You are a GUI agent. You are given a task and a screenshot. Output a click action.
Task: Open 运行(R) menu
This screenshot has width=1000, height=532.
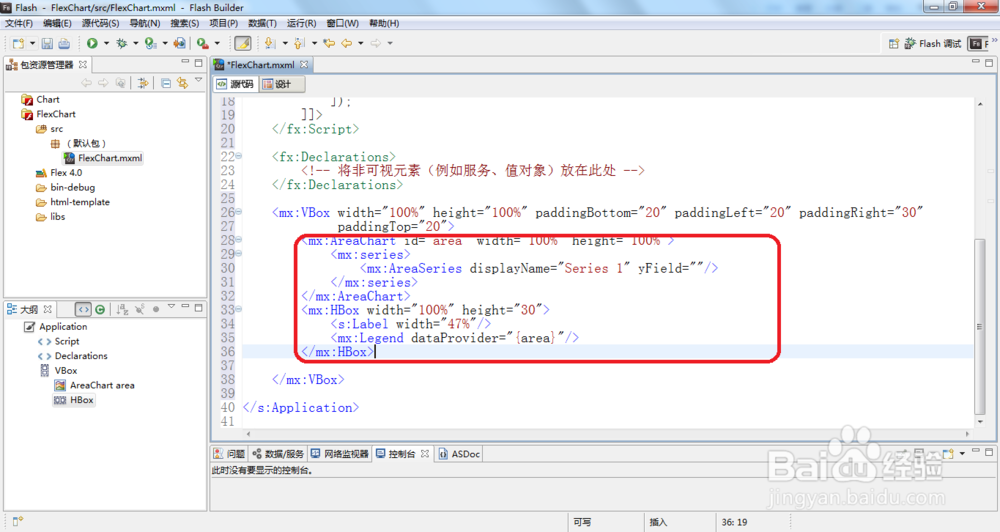tap(302, 23)
